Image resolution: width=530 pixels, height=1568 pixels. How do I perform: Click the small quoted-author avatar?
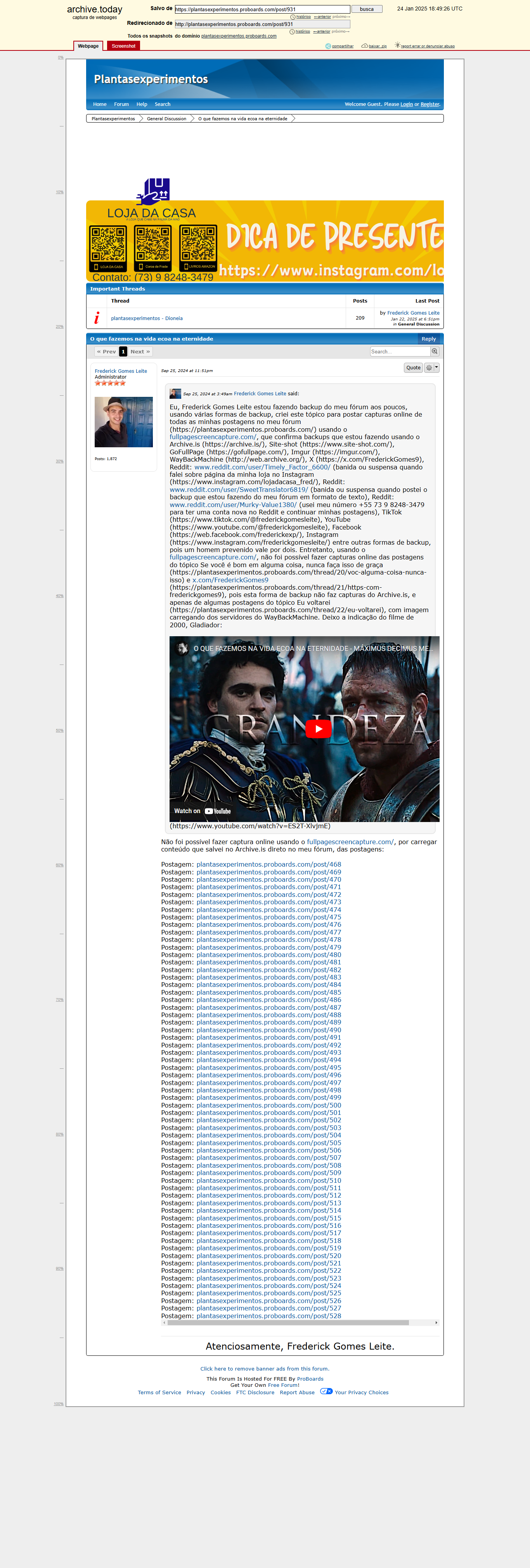tap(175, 394)
